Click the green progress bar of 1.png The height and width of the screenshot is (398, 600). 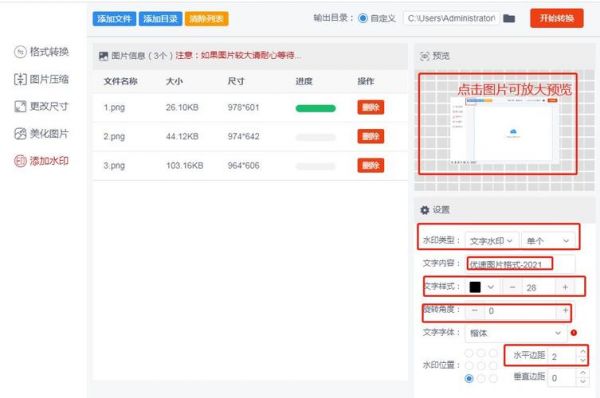click(316, 108)
